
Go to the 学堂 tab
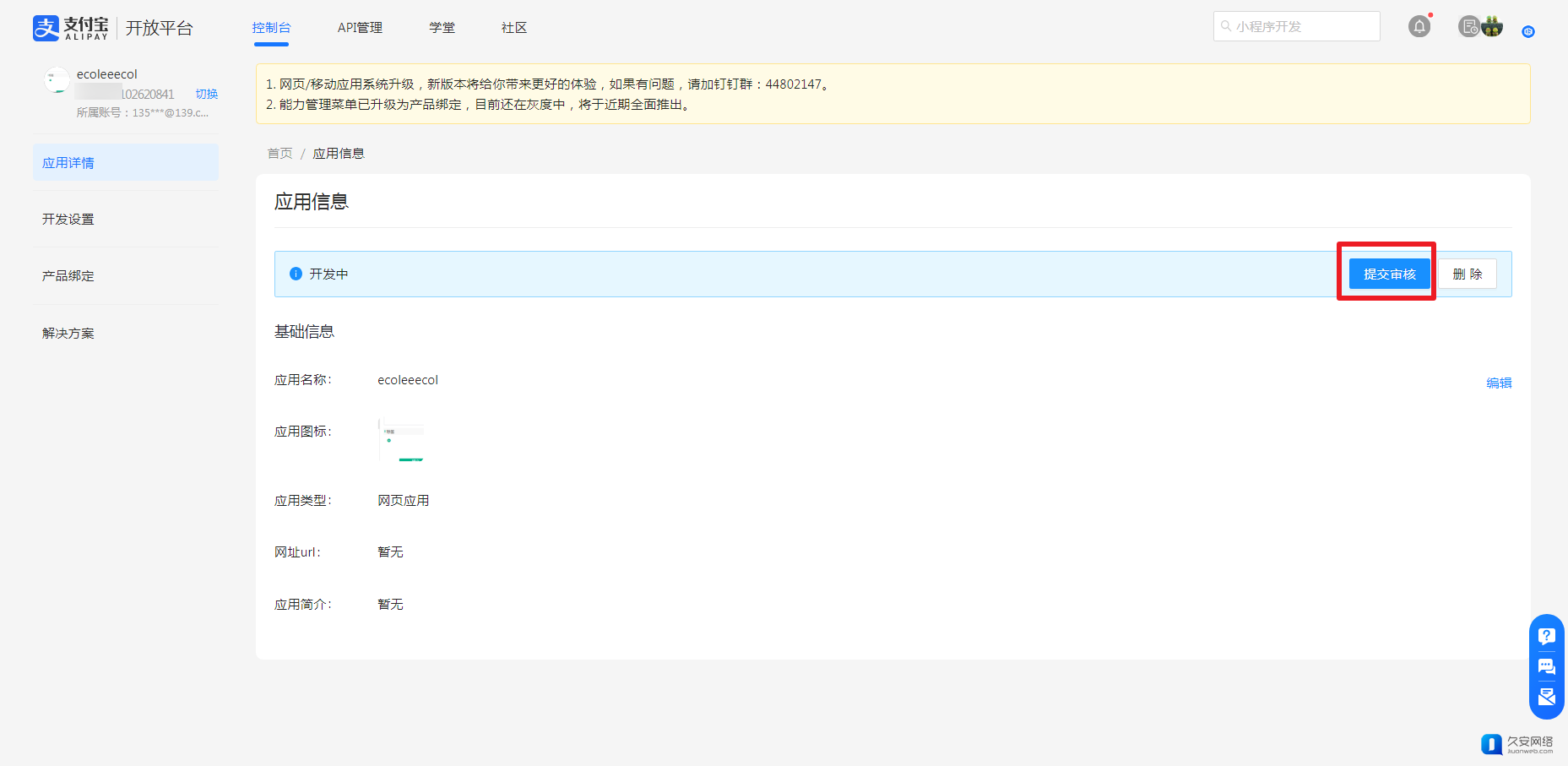[442, 28]
